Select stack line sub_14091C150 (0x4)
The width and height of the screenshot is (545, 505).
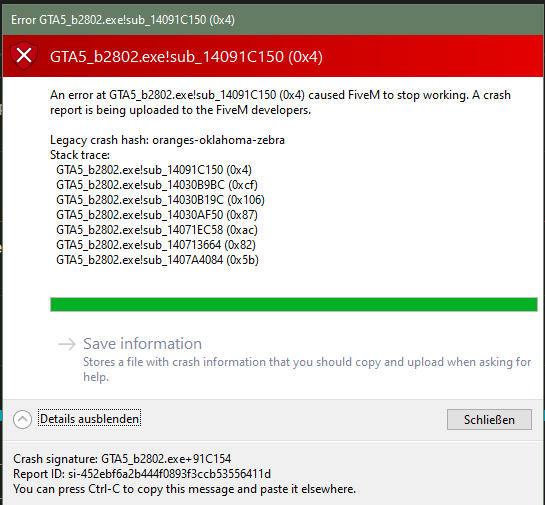(x=154, y=170)
